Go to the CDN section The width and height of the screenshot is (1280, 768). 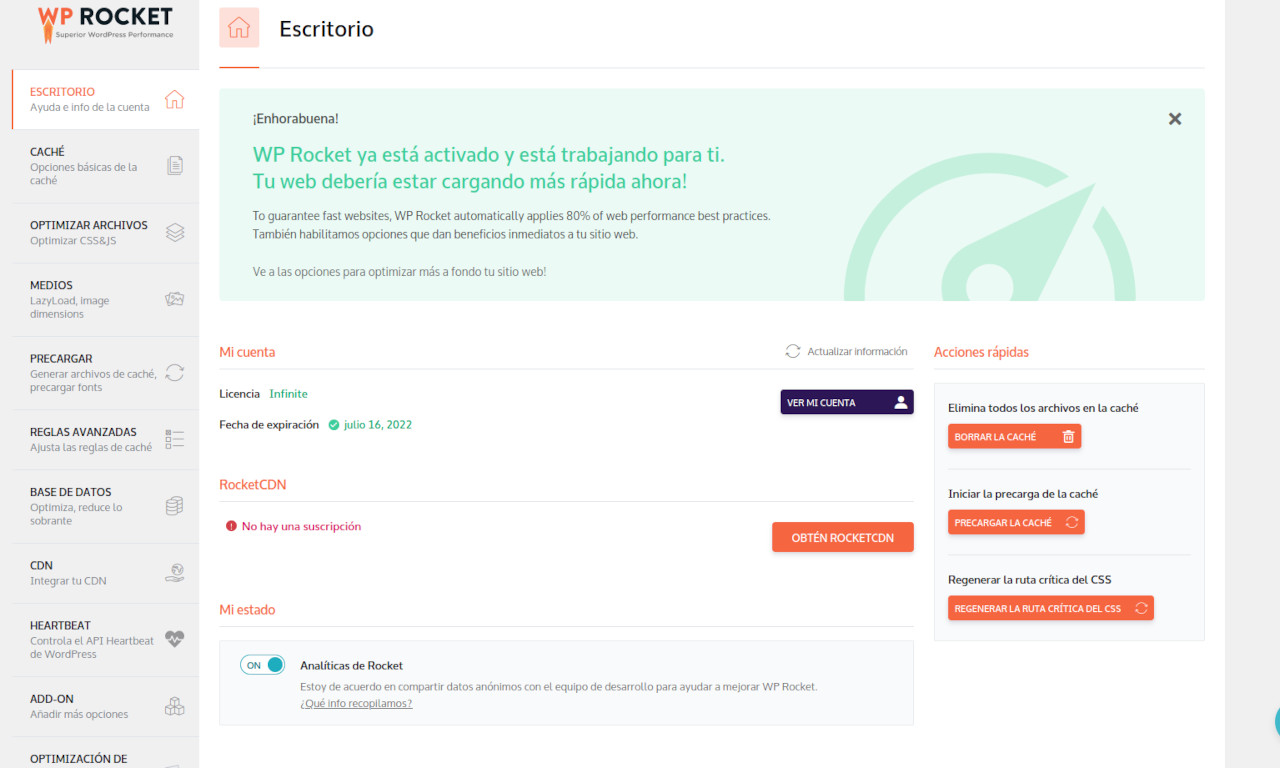point(105,572)
